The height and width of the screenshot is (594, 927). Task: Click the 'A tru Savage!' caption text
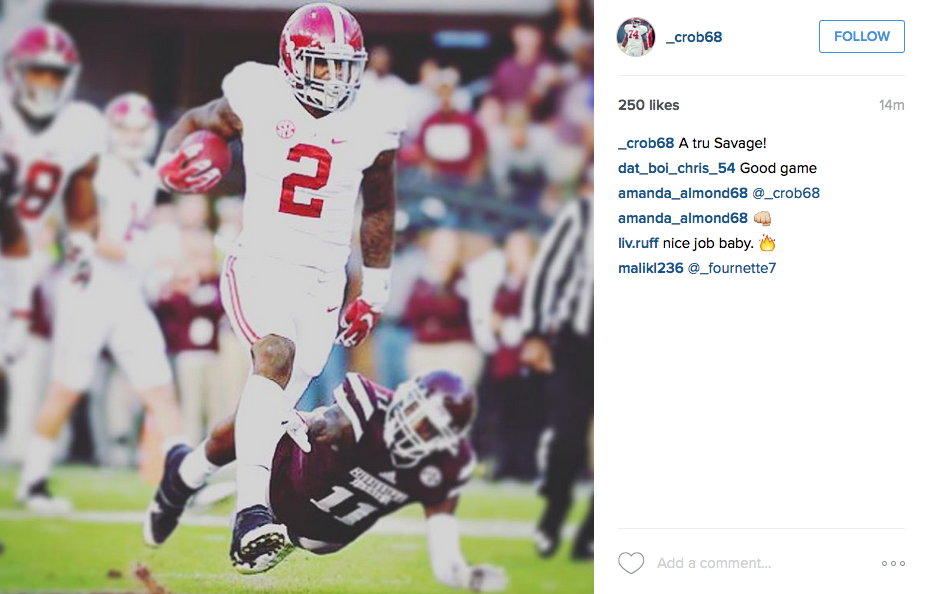tap(722, 144)
